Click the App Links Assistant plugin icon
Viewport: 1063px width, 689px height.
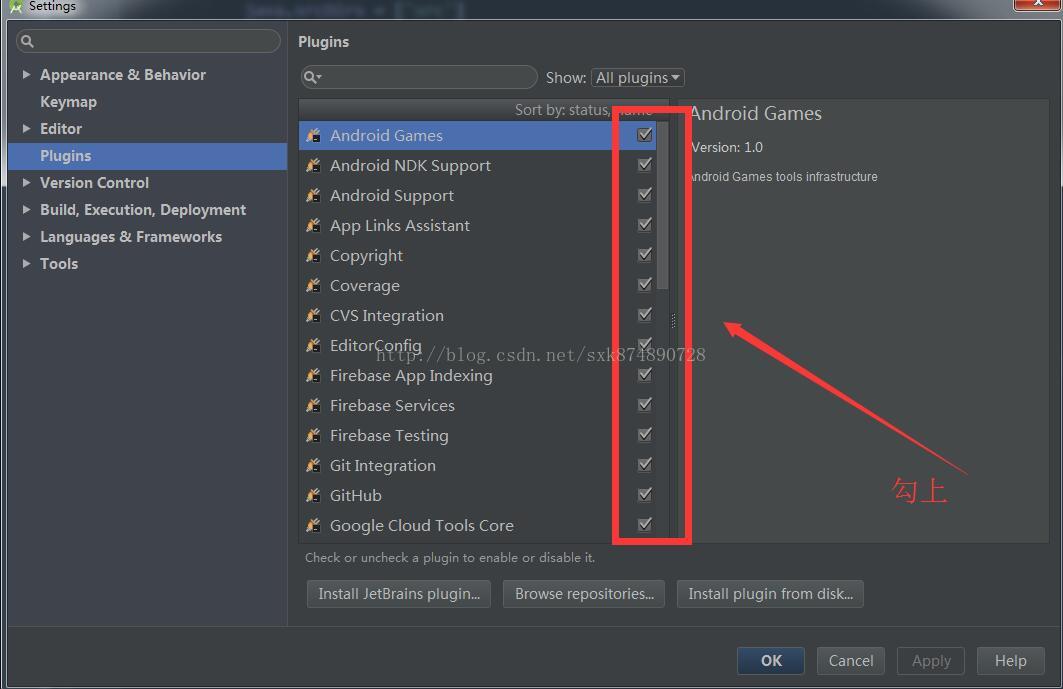[x=313, y=225]
